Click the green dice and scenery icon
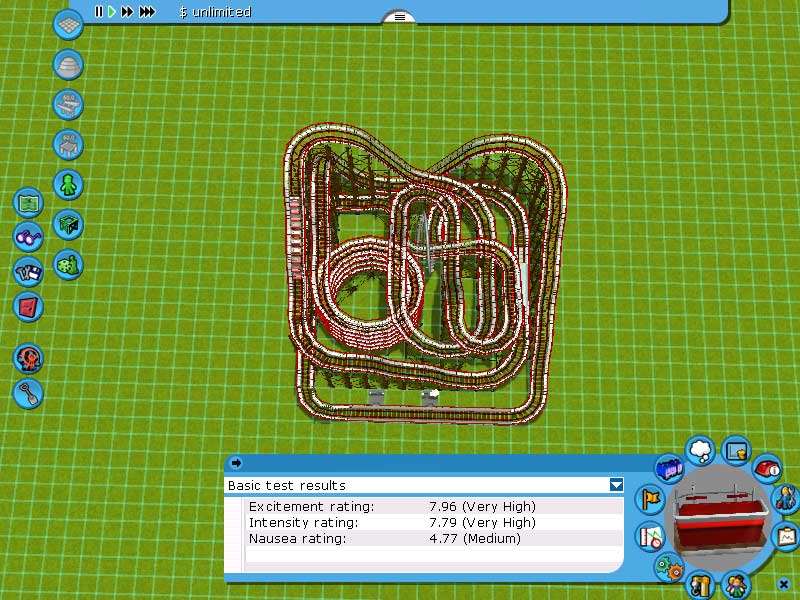This screenshot has width=800, height=600. pyautogui.click(x=68, y=265)
